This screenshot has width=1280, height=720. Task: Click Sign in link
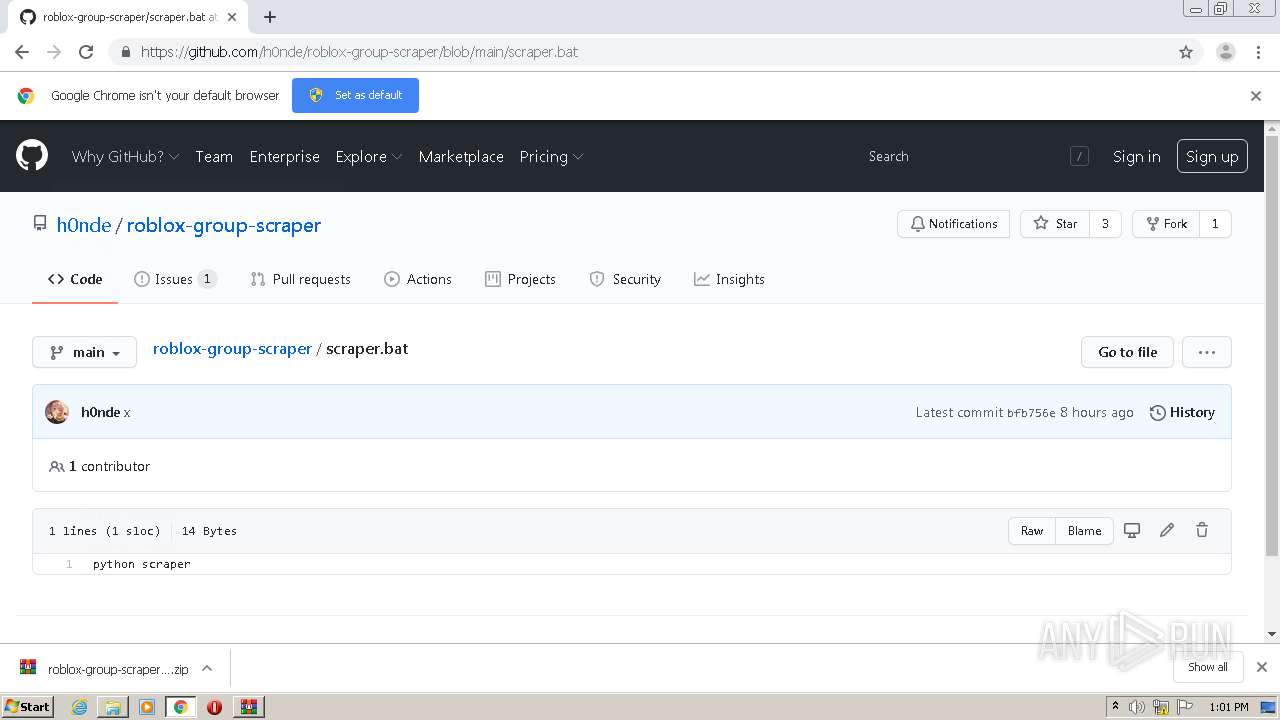(x=1137, y=156)
